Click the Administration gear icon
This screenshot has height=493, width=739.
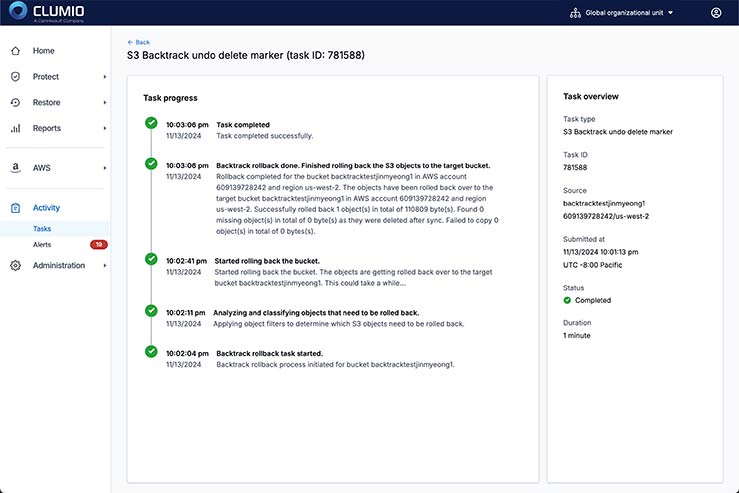coord(15,266)
